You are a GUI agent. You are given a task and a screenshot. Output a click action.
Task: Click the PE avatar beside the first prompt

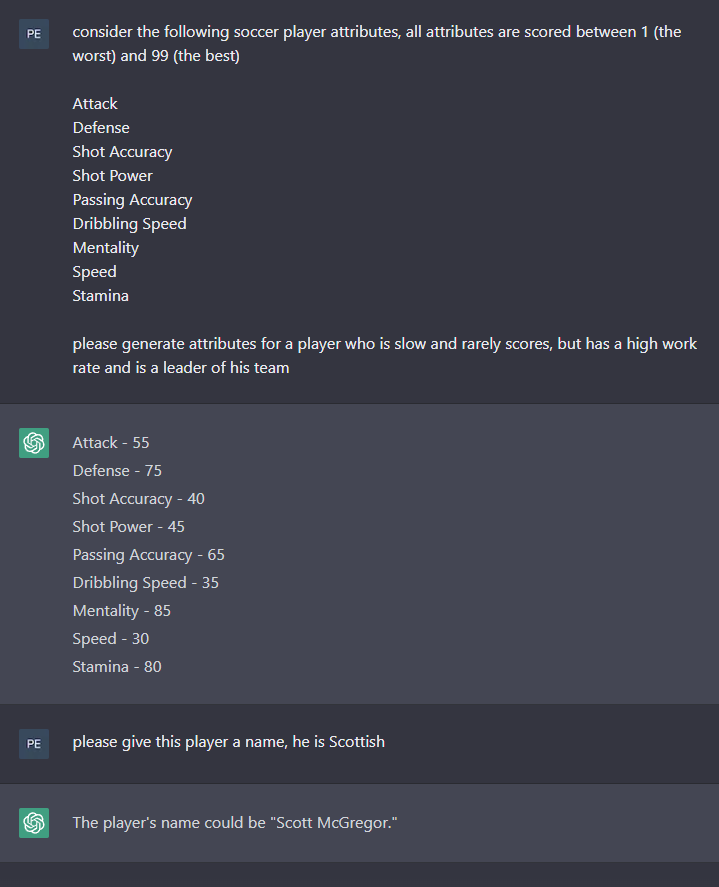coord(34,33)
